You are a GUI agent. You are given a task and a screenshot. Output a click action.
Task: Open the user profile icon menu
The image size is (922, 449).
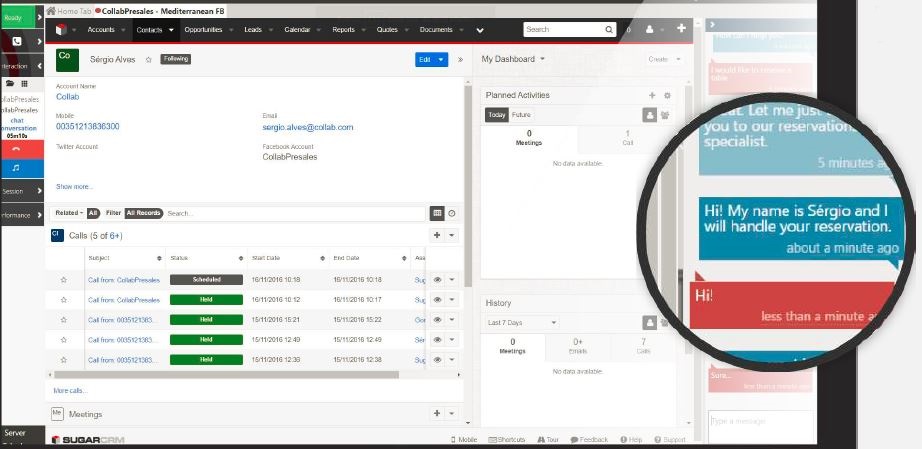pos(650,29)
